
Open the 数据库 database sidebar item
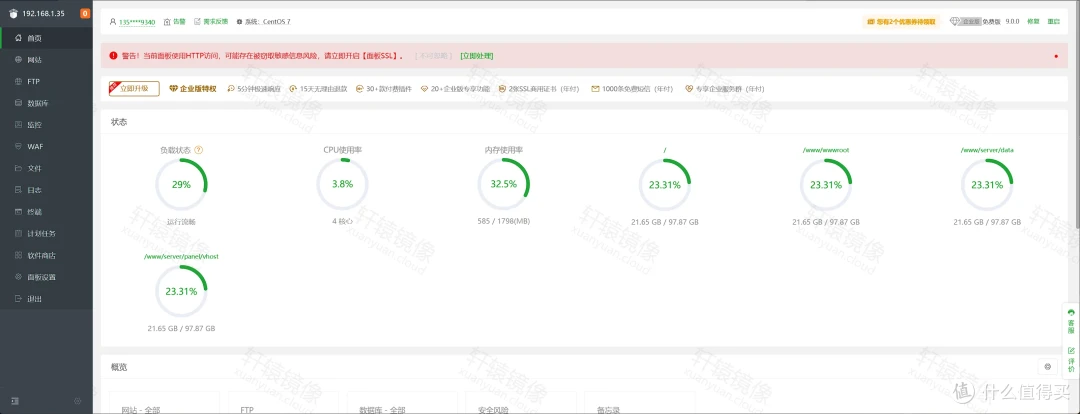(46, 103)
